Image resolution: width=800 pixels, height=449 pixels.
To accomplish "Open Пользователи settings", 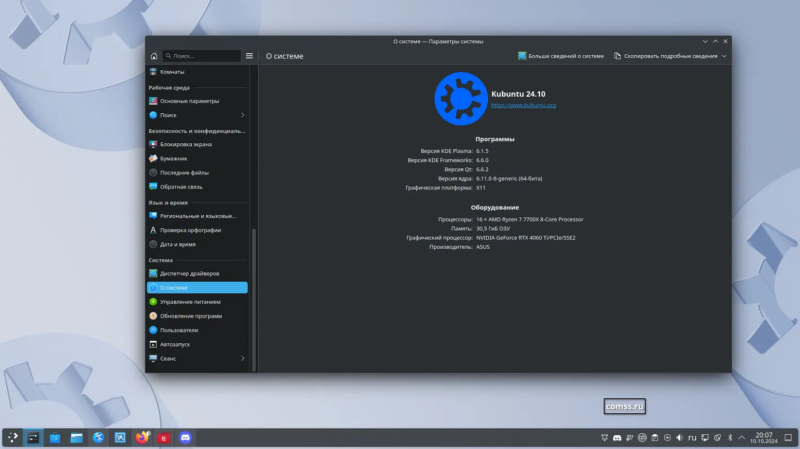I will (197, 330).
